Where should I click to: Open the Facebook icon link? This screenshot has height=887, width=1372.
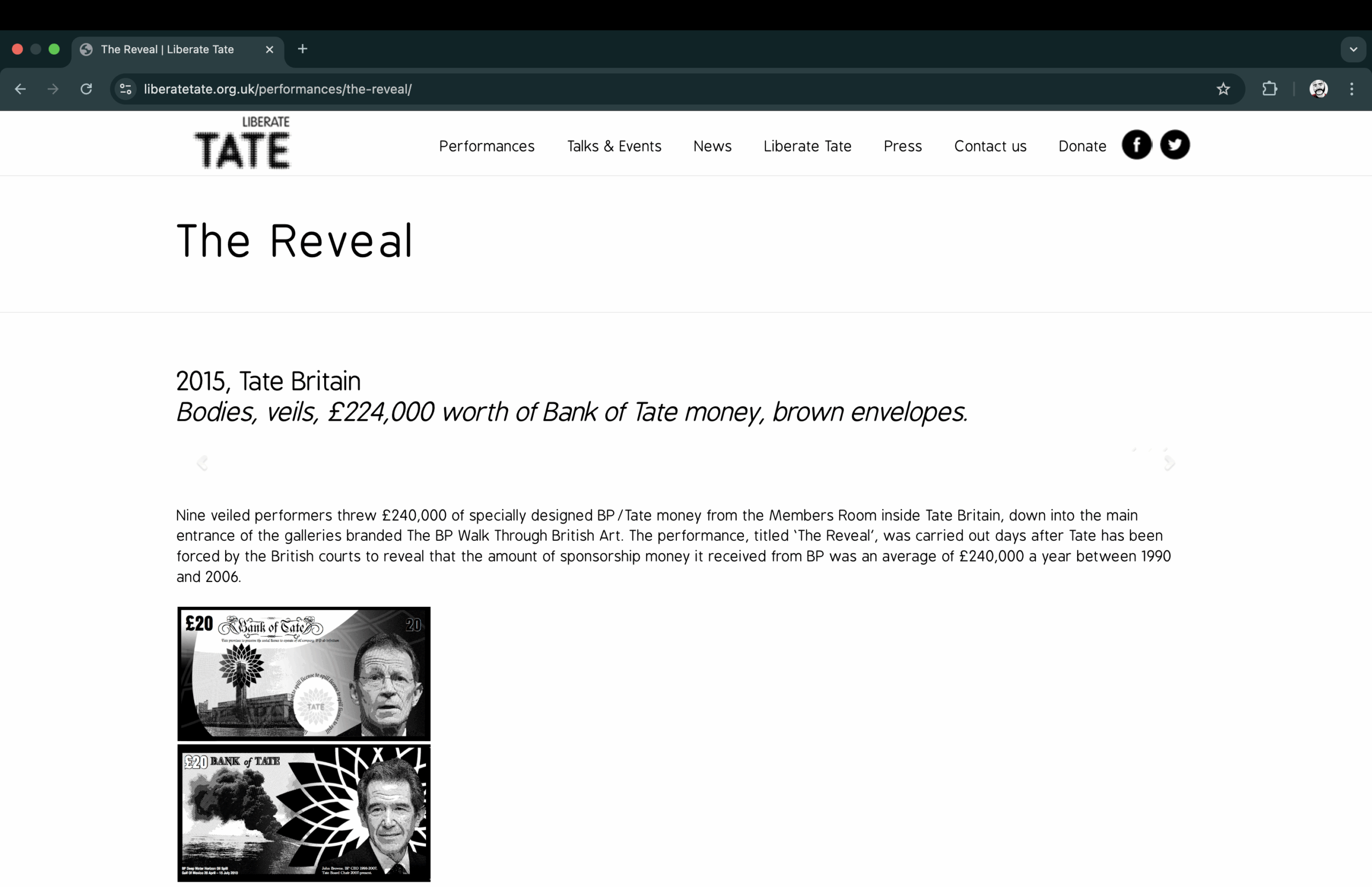click(x=1136, y=145)
